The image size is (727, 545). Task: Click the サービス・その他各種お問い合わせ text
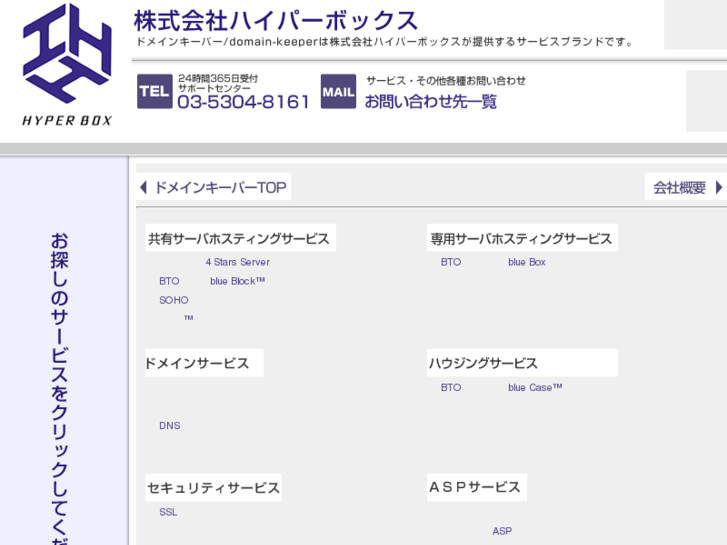tap(446, 81)
